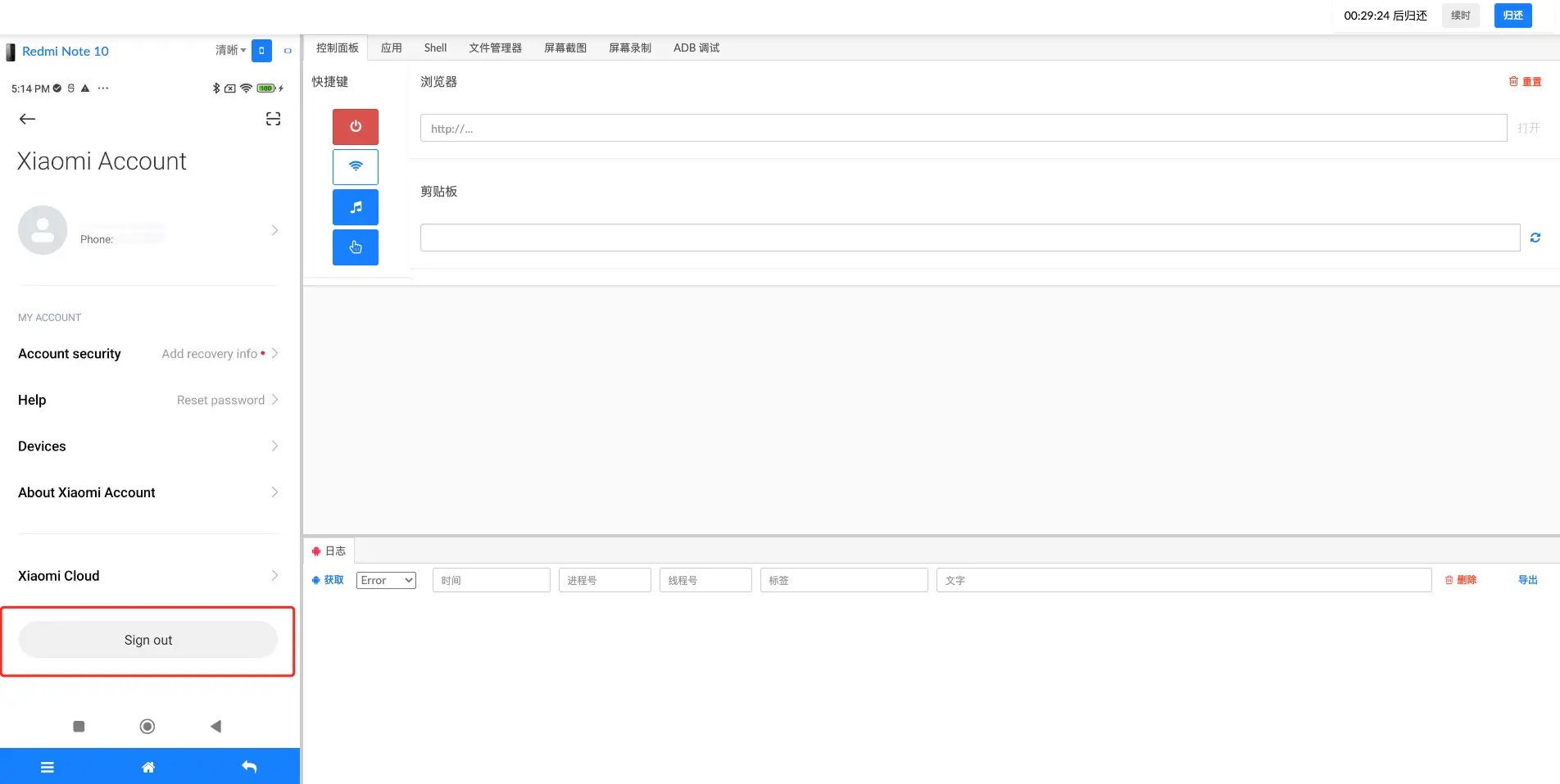Open Xiaomi Cloud settings row
Image resolution: width=1560 pixels, height=784 pixels.
click(x=147, y=576)
